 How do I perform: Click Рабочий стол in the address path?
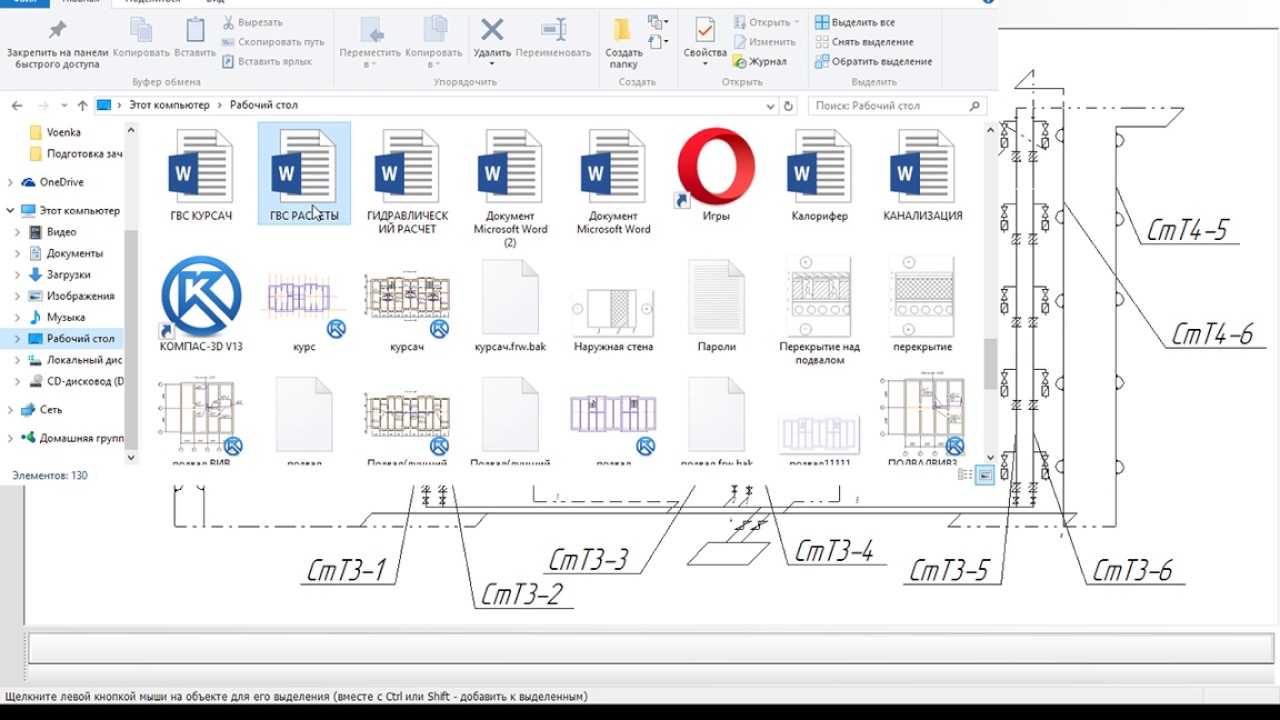click(x=264, y=105)
